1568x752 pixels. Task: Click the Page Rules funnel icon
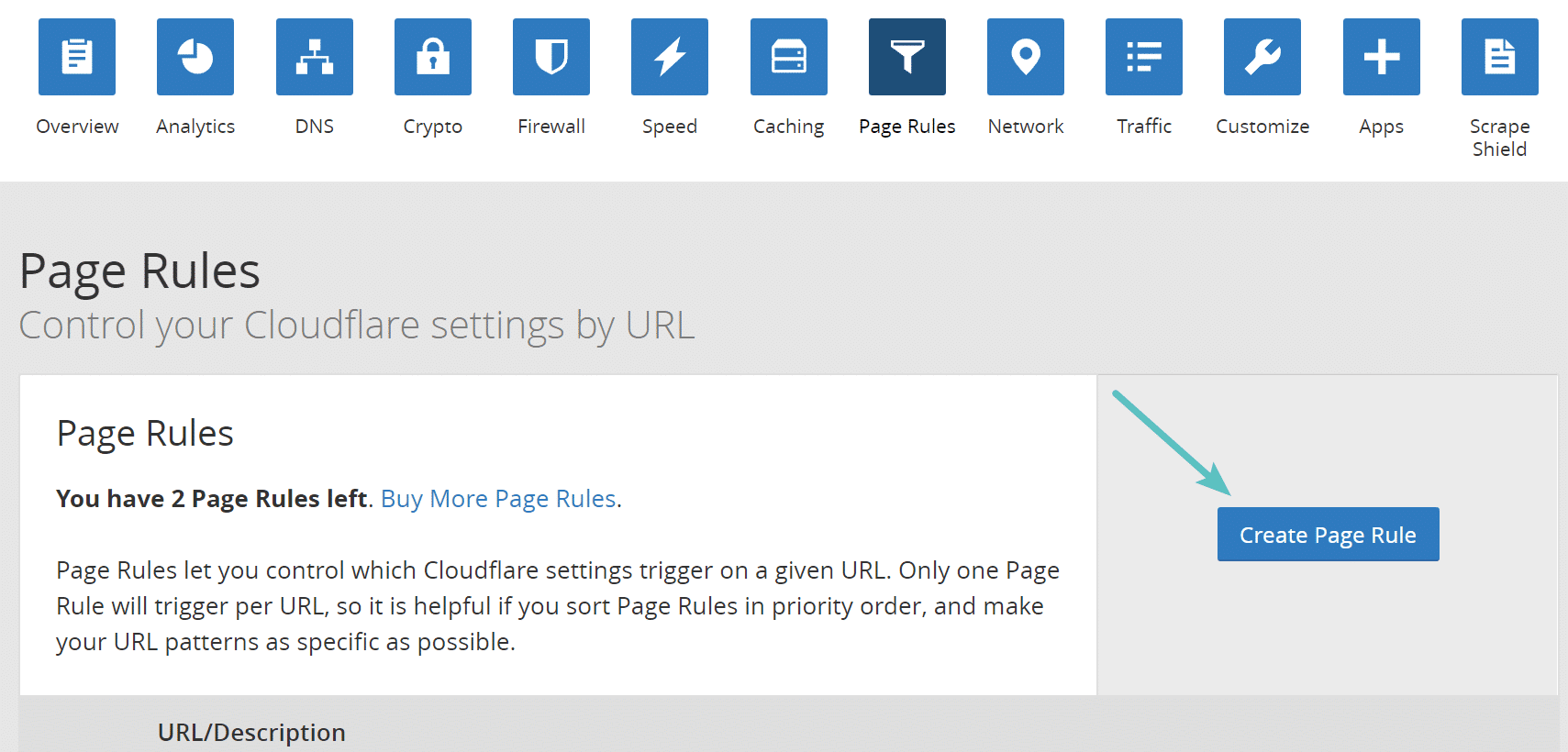click(907, 57)
